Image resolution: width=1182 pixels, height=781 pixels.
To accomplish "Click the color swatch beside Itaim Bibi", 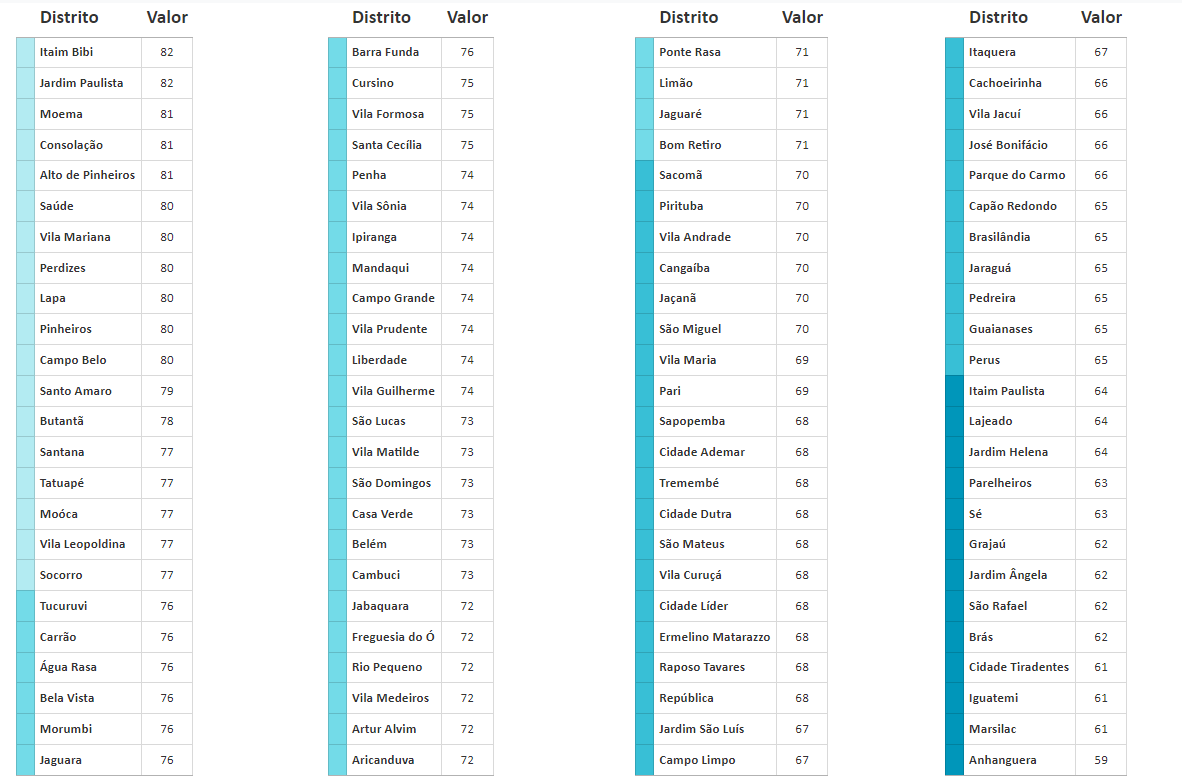I will coord(25,52).
